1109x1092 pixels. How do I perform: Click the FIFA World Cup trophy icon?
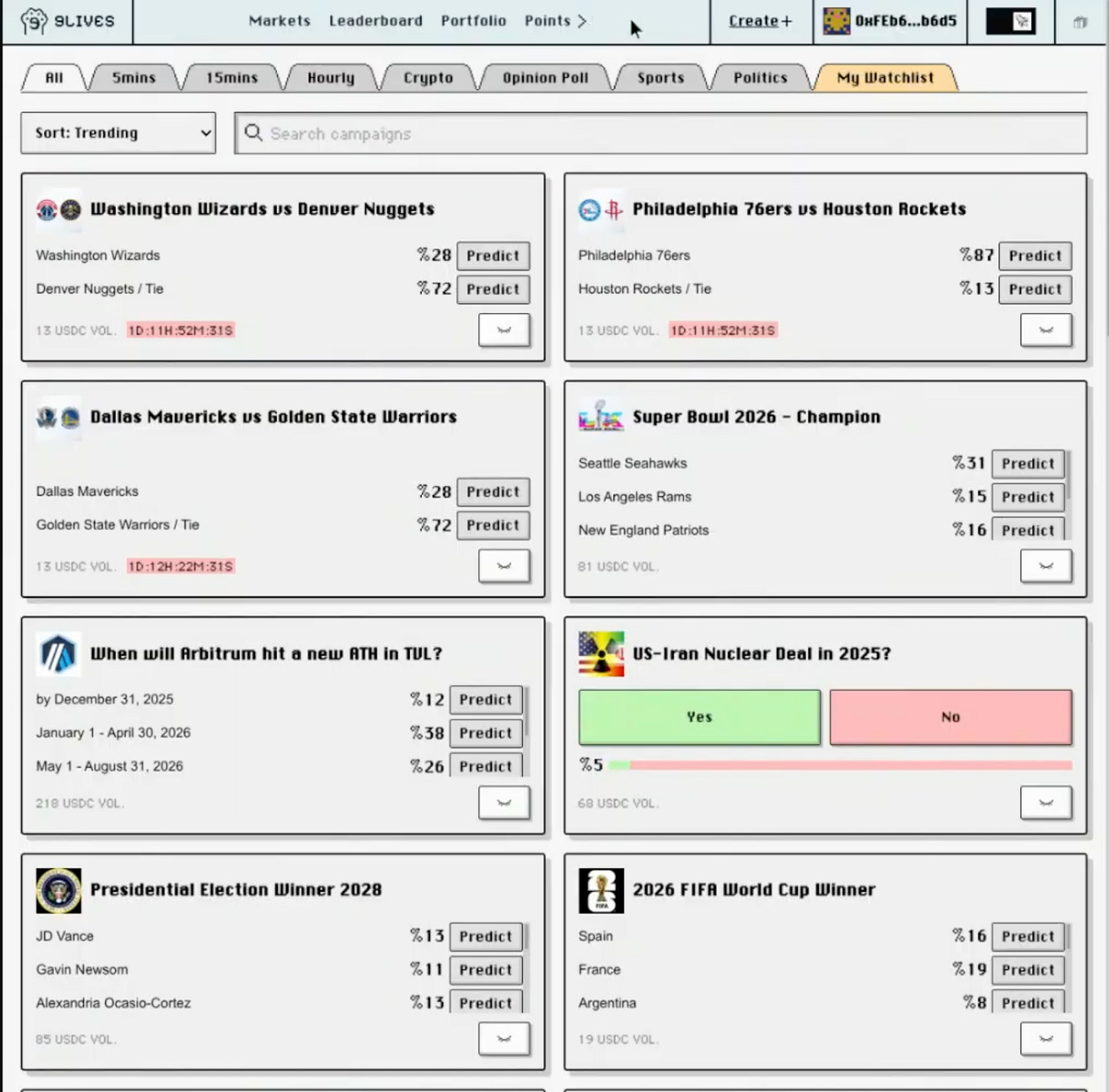coord(601,890)
